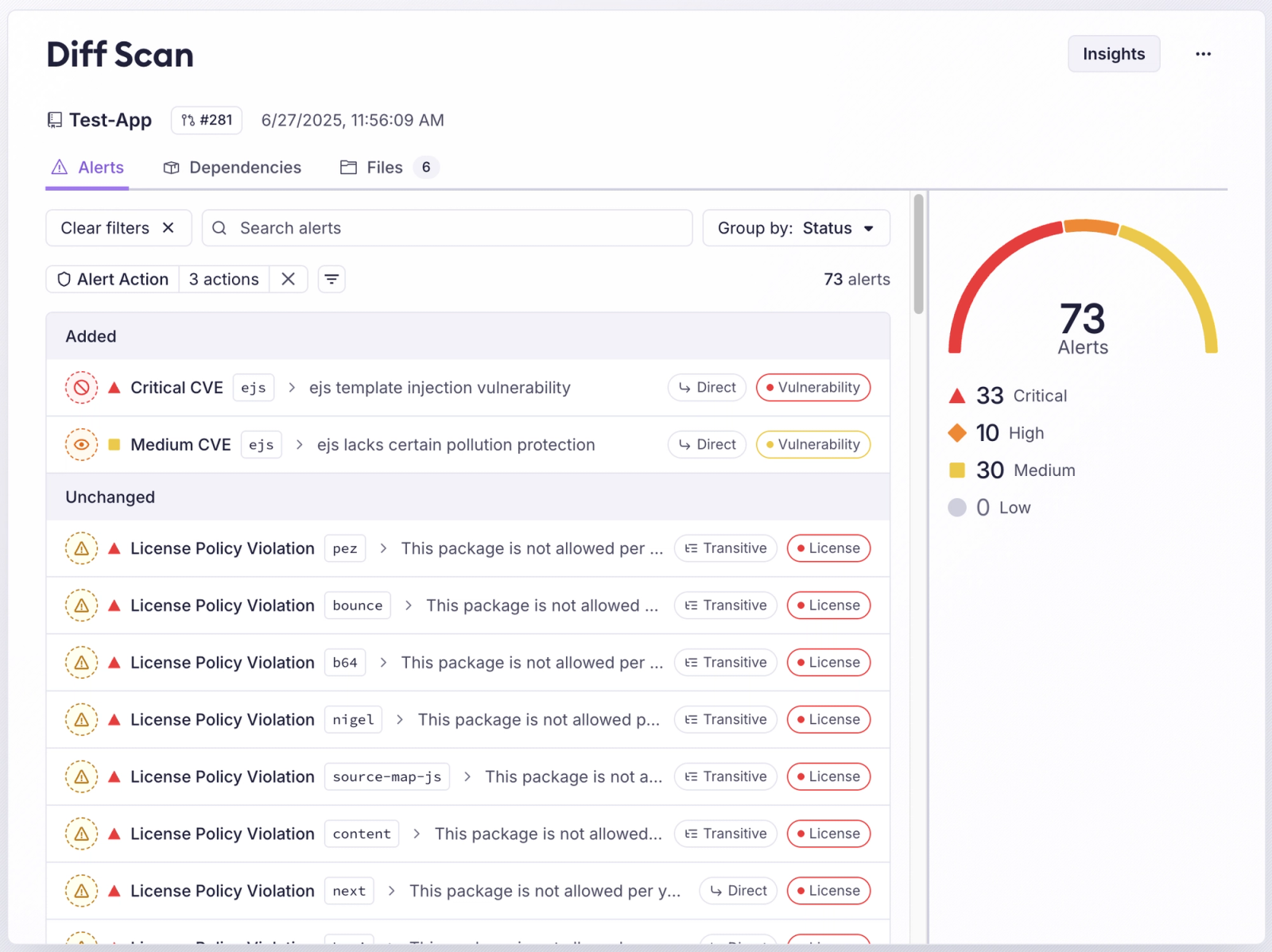Expand chevron on bounce license row
This screenshot has height=952, width=1272.
409,606
